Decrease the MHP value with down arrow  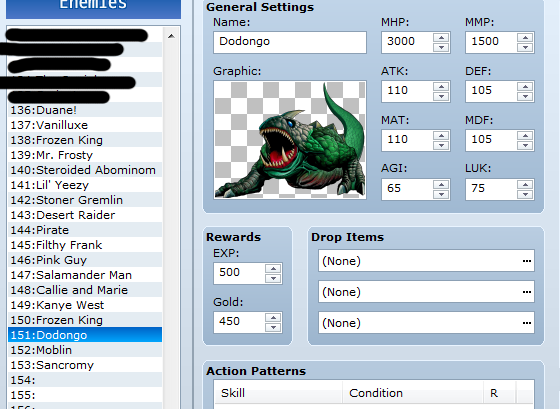coord(441,48)
